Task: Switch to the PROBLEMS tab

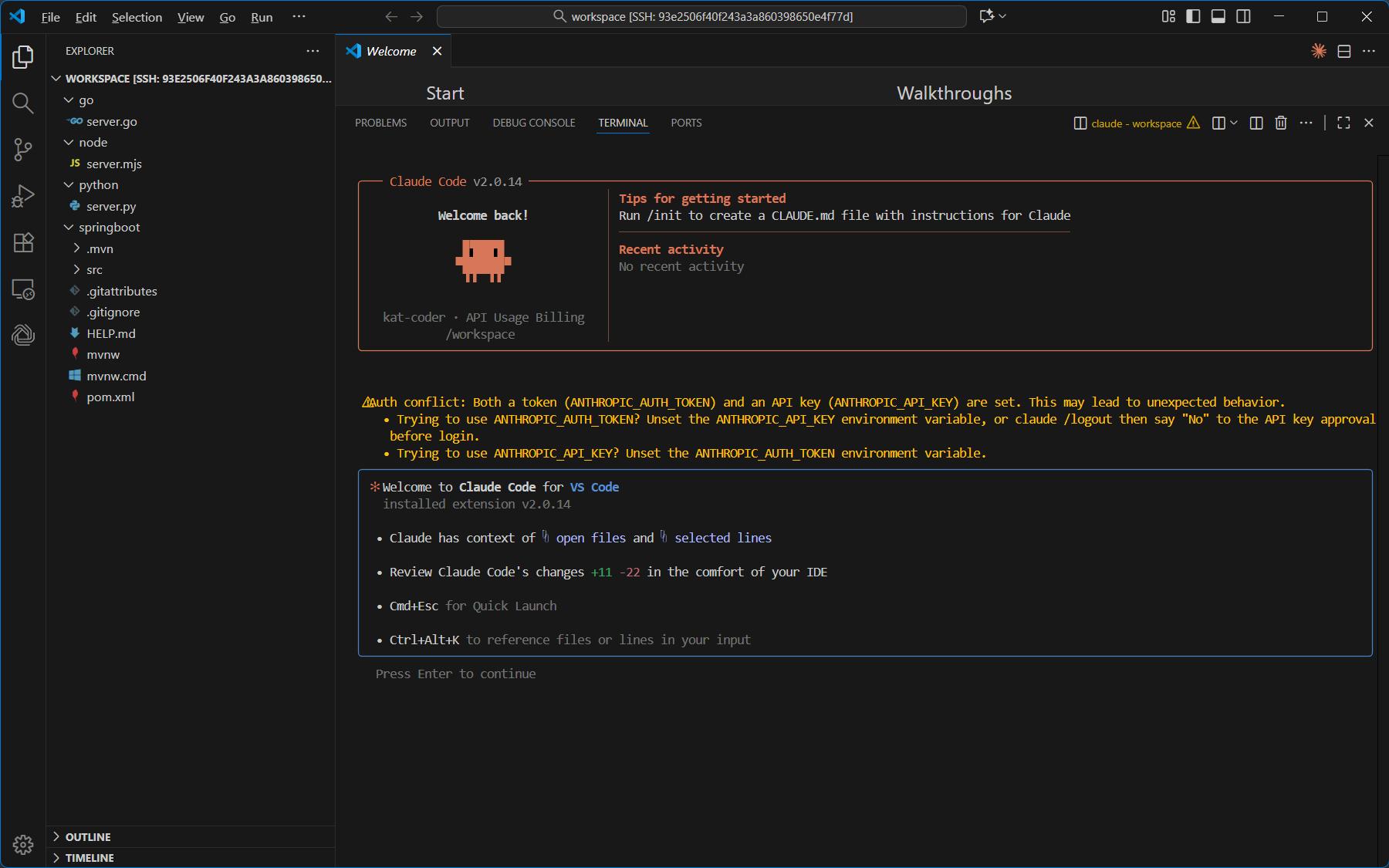Action: (x=380, y=123)
